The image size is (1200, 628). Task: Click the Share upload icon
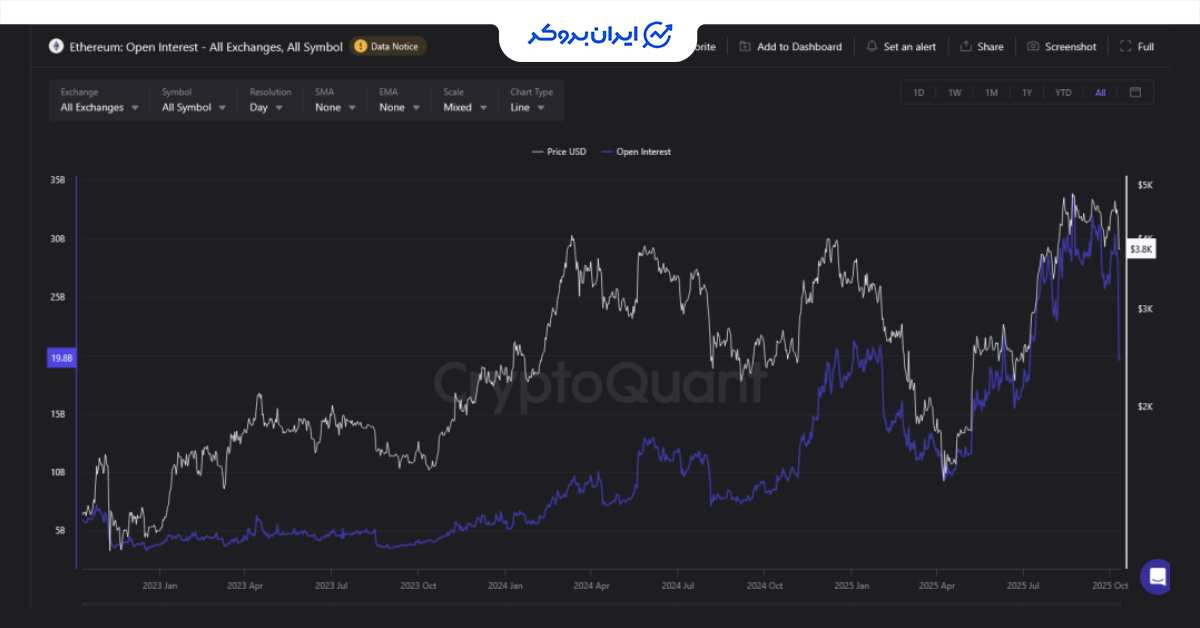(966, 47)
